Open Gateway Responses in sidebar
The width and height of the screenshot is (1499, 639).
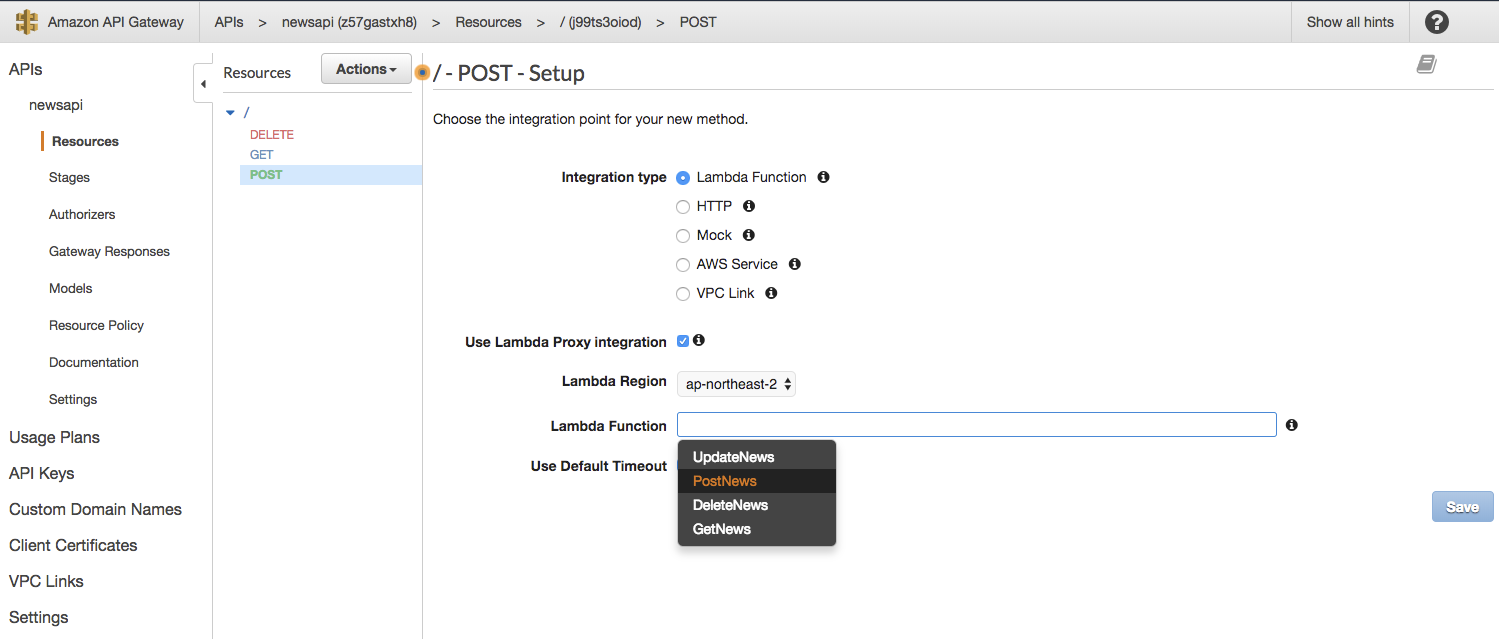tap(109, 252)
